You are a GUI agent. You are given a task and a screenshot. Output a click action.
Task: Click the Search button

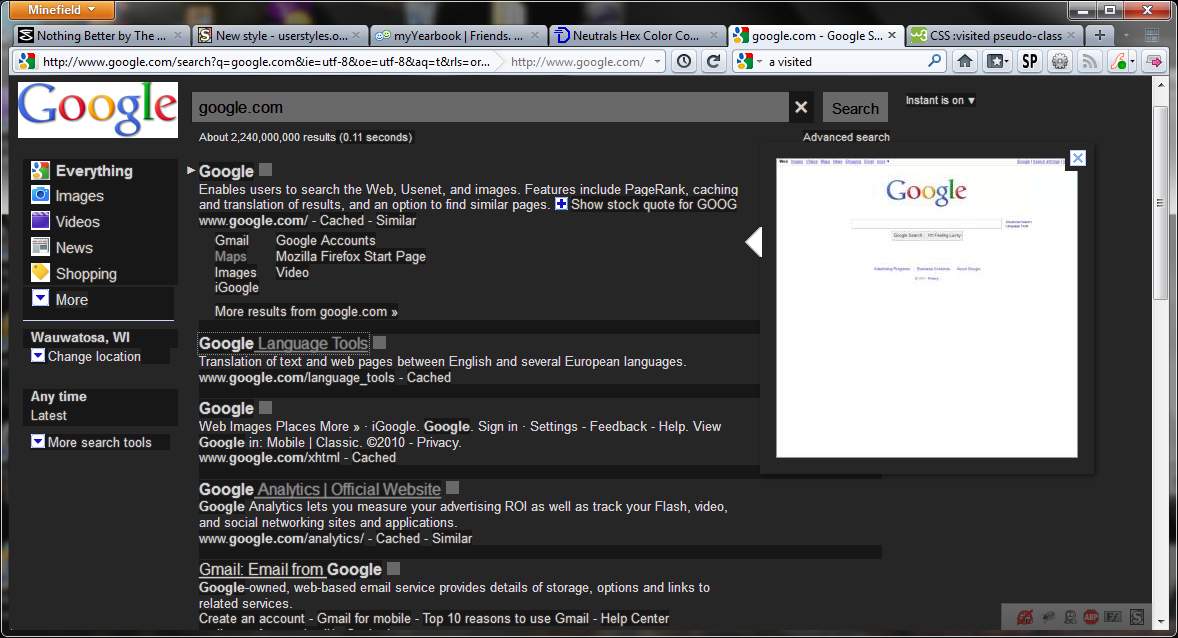point(855,108)
